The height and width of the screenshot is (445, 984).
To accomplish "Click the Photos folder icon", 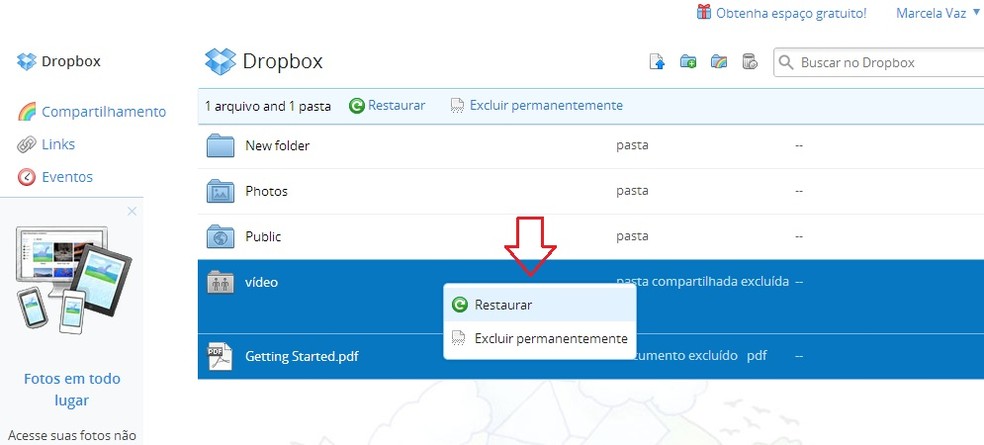I will point(220,191).
